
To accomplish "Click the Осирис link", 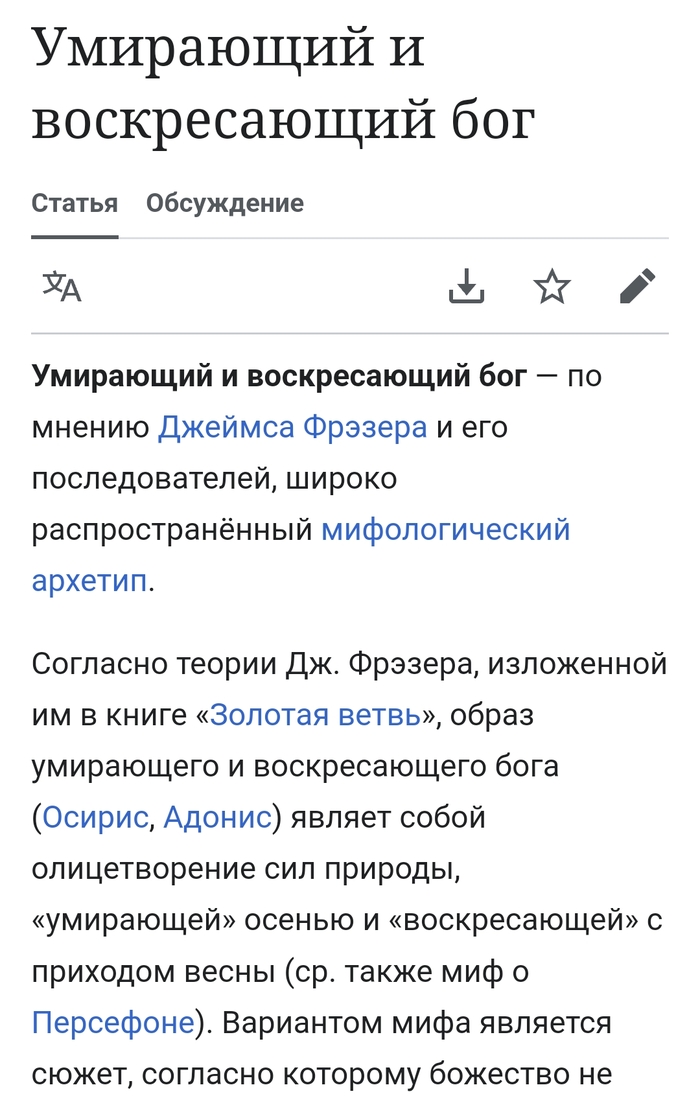I will pyautogui.click(x=95, y=818).
